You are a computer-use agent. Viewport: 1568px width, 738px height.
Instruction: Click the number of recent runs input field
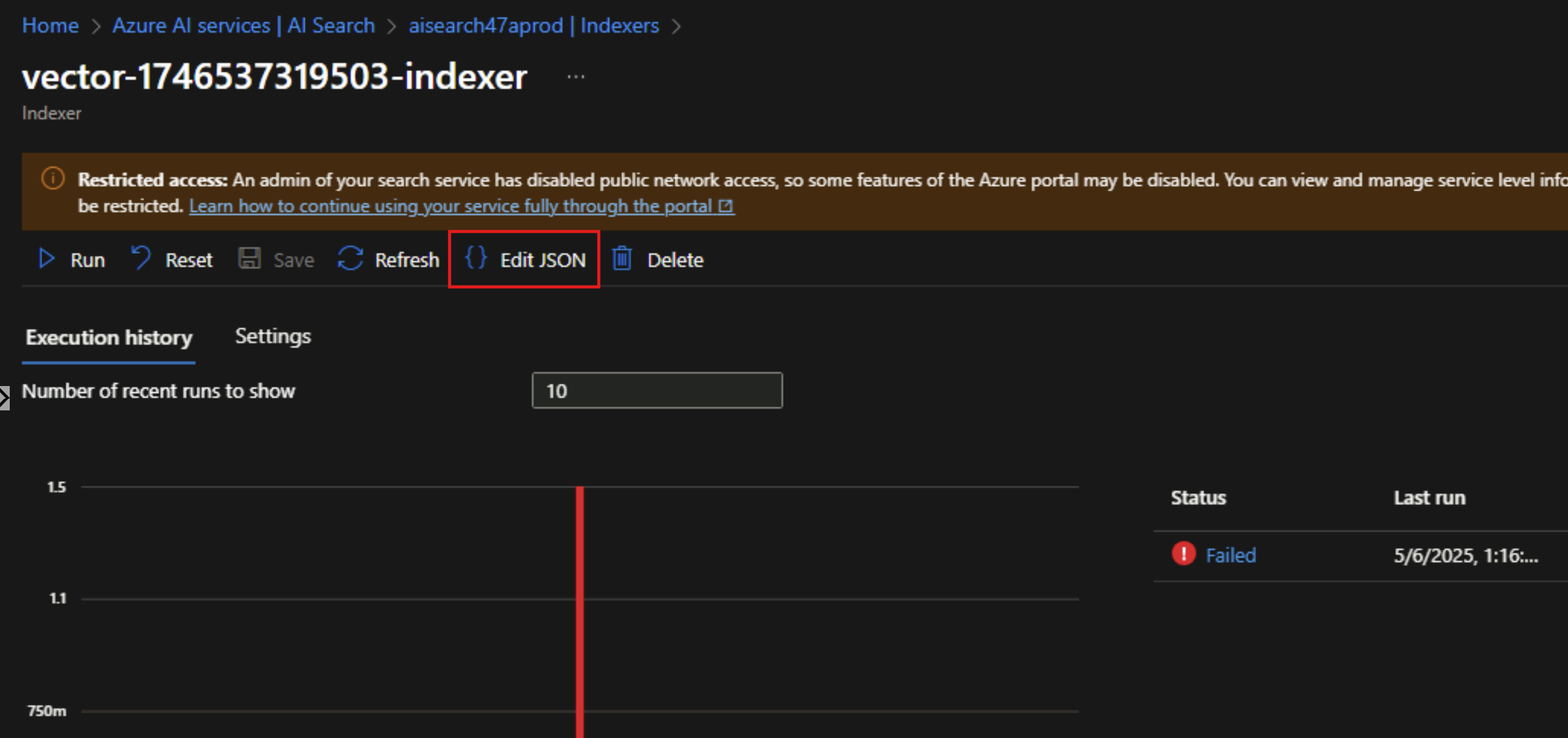point(657,390)
